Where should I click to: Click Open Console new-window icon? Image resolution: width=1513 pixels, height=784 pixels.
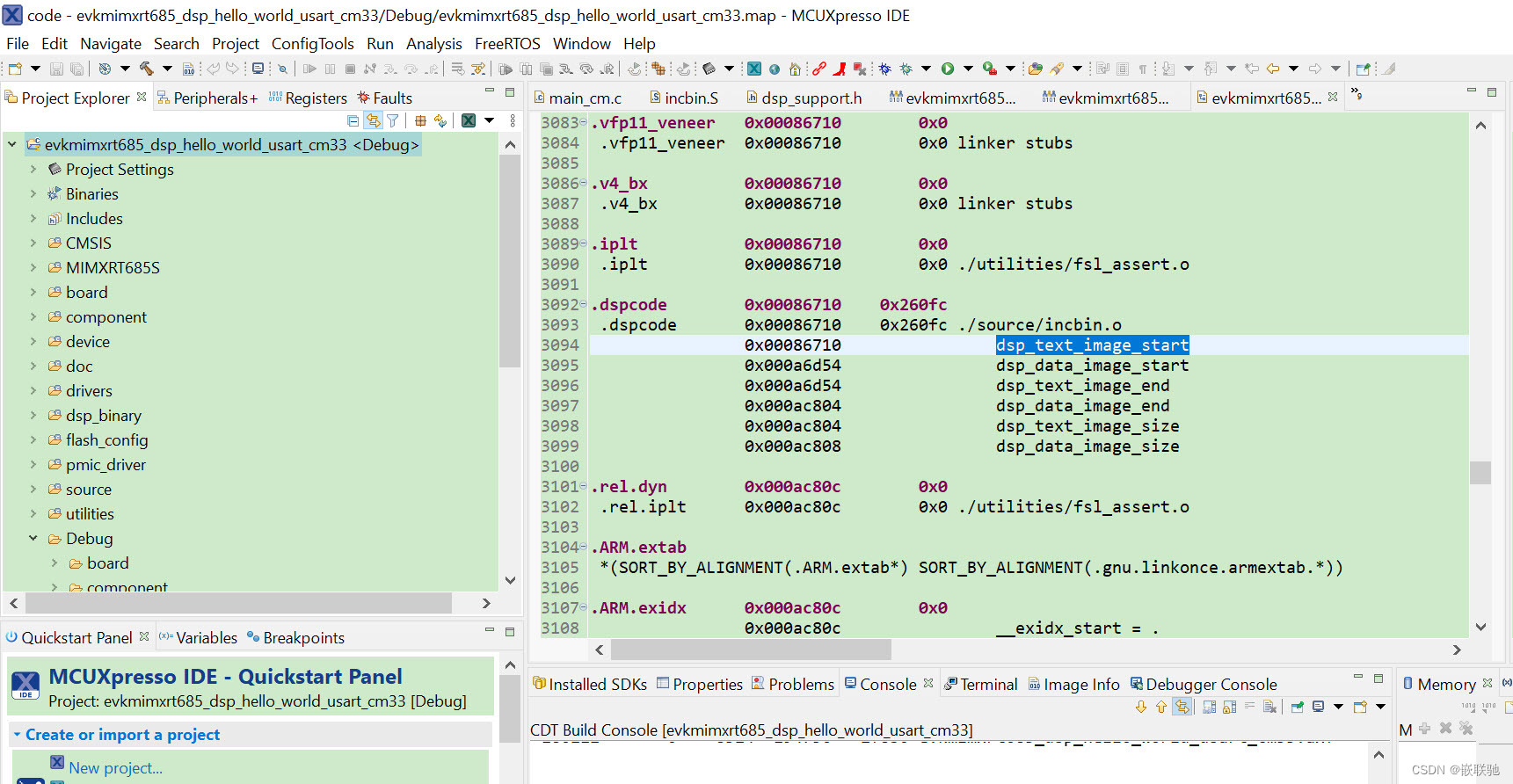coord(1360,707)
